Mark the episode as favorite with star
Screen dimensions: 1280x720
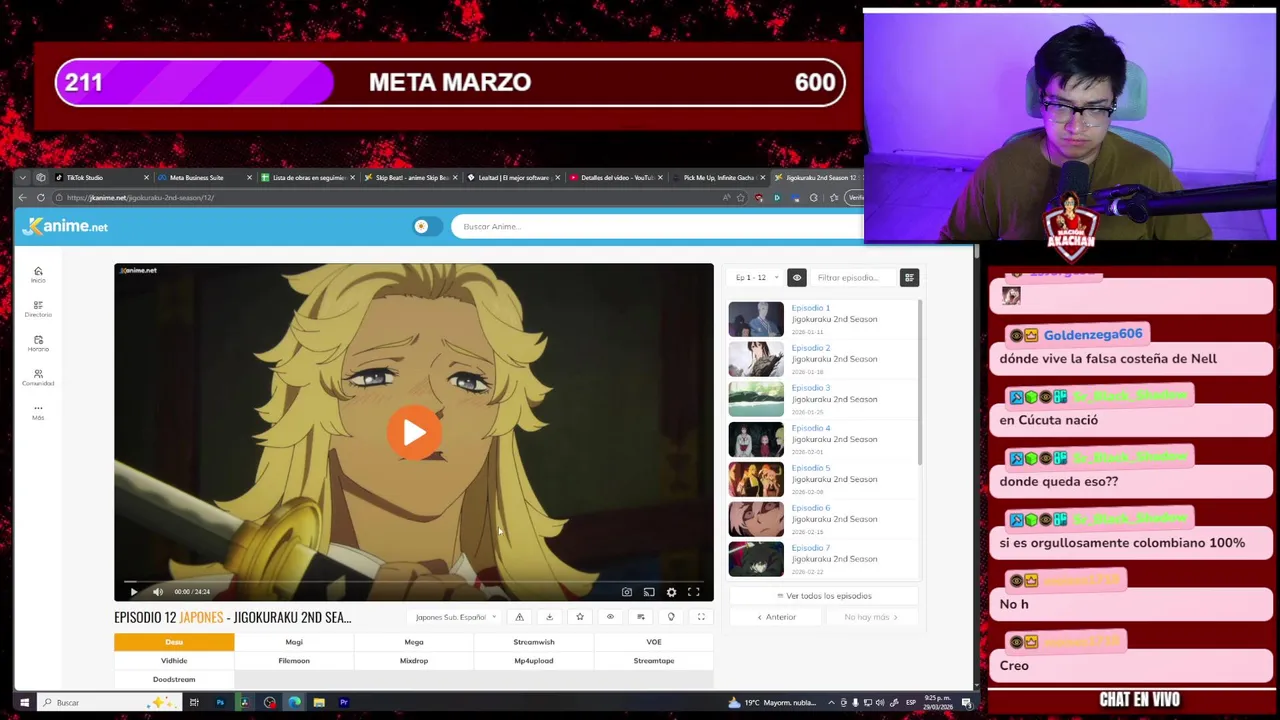(579, 617)
